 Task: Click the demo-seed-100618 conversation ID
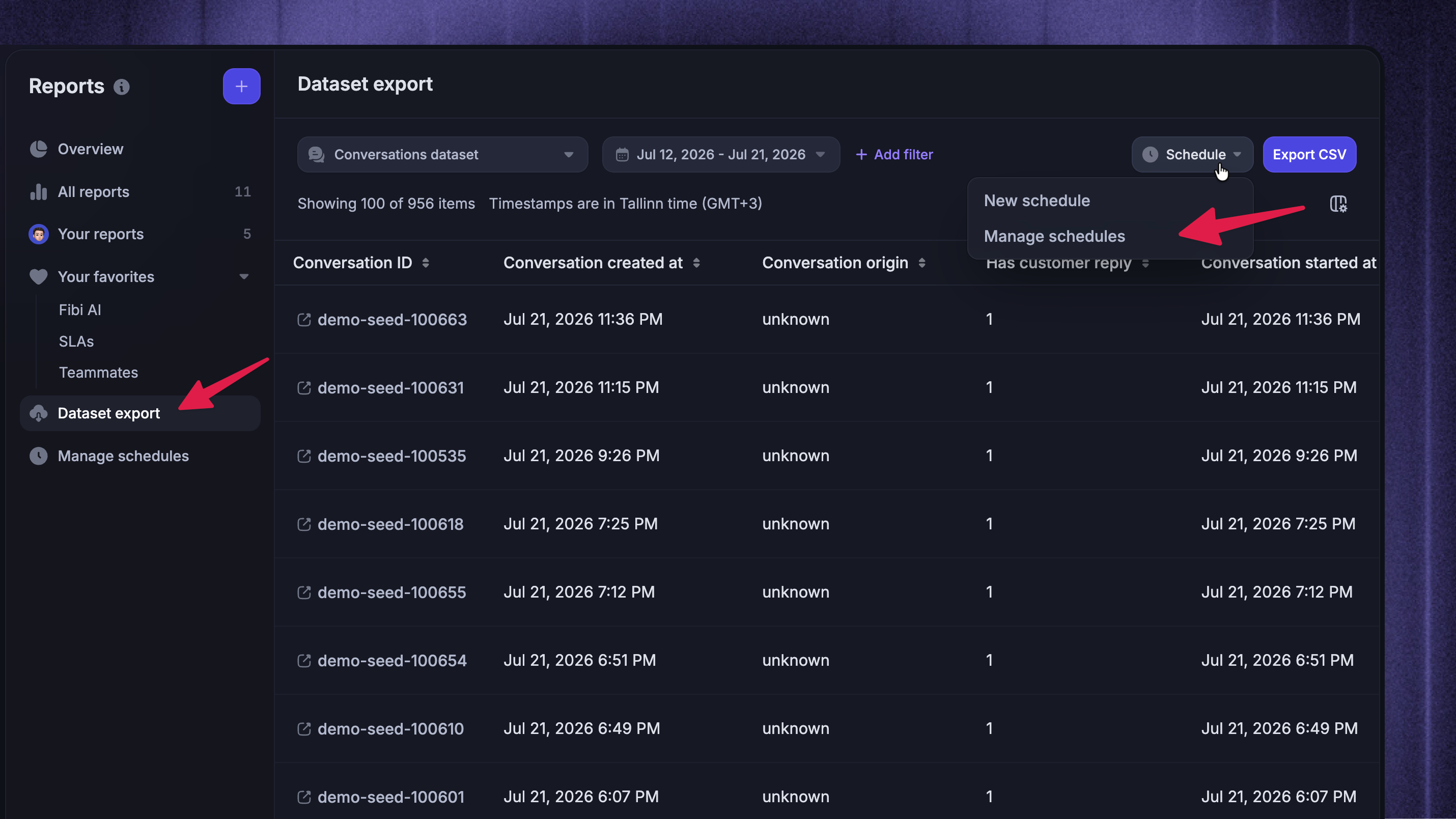[390, 524]
